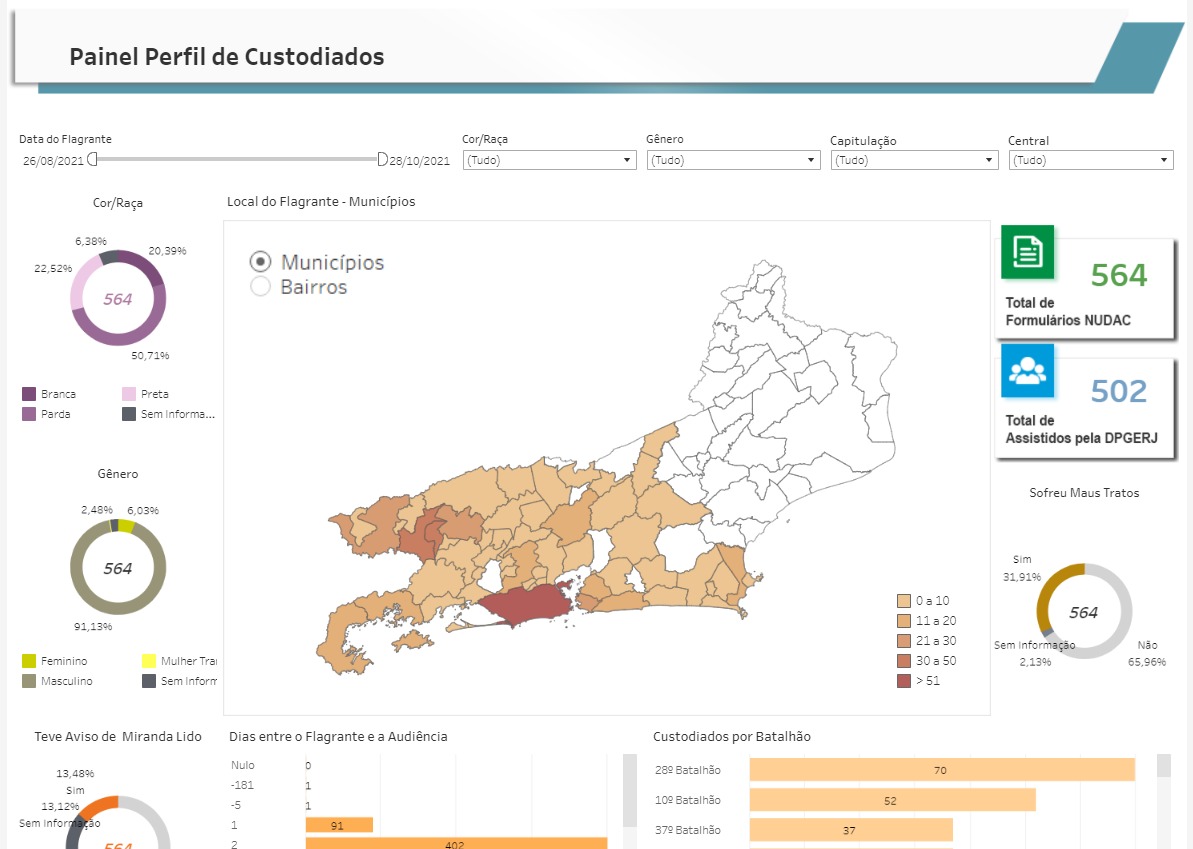Select the Municípios radio button

point(260,262)
